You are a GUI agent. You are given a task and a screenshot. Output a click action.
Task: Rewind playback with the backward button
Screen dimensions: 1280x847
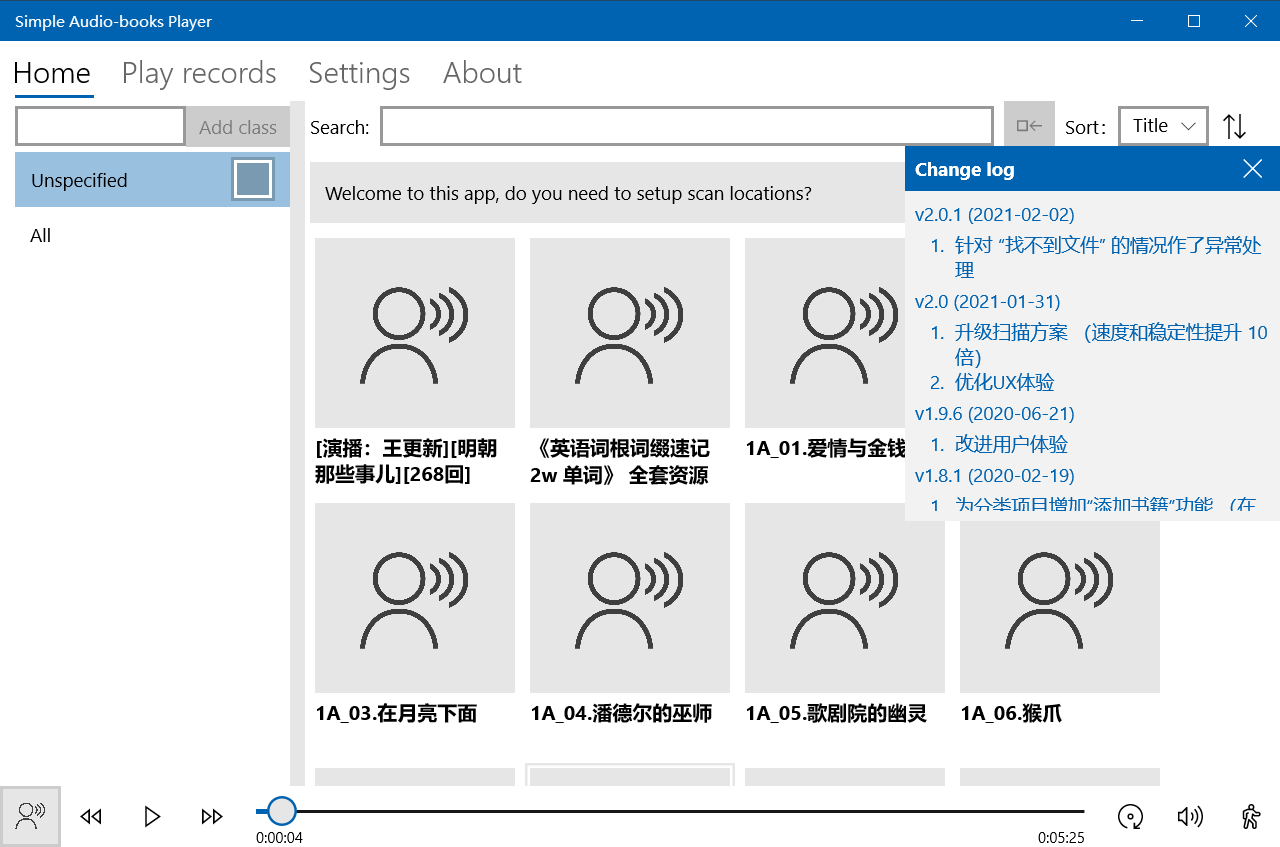[91, 817]
